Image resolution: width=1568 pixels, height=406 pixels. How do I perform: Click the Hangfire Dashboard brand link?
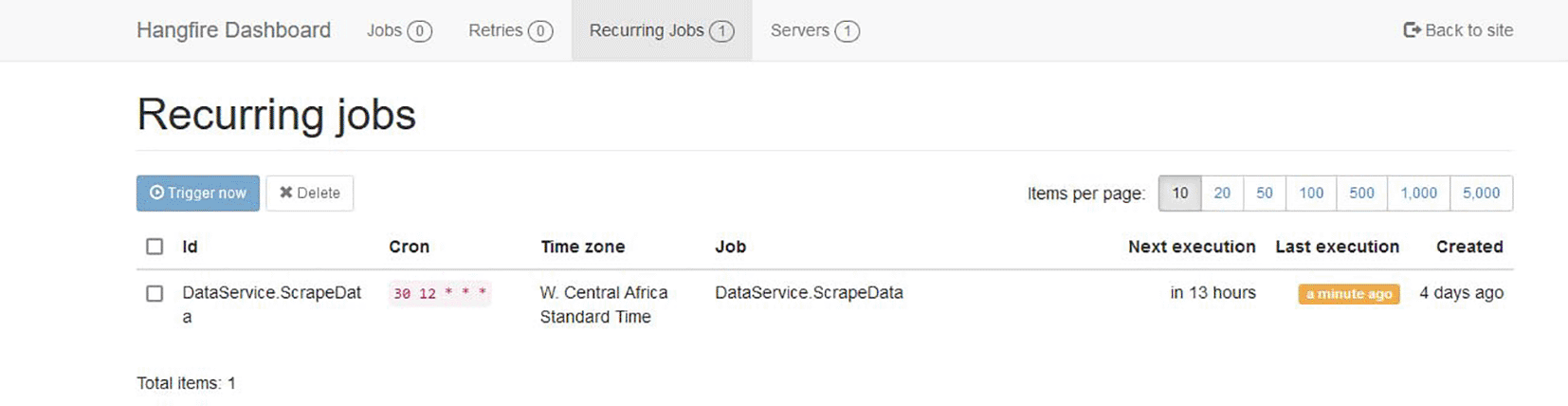[233, 30]
